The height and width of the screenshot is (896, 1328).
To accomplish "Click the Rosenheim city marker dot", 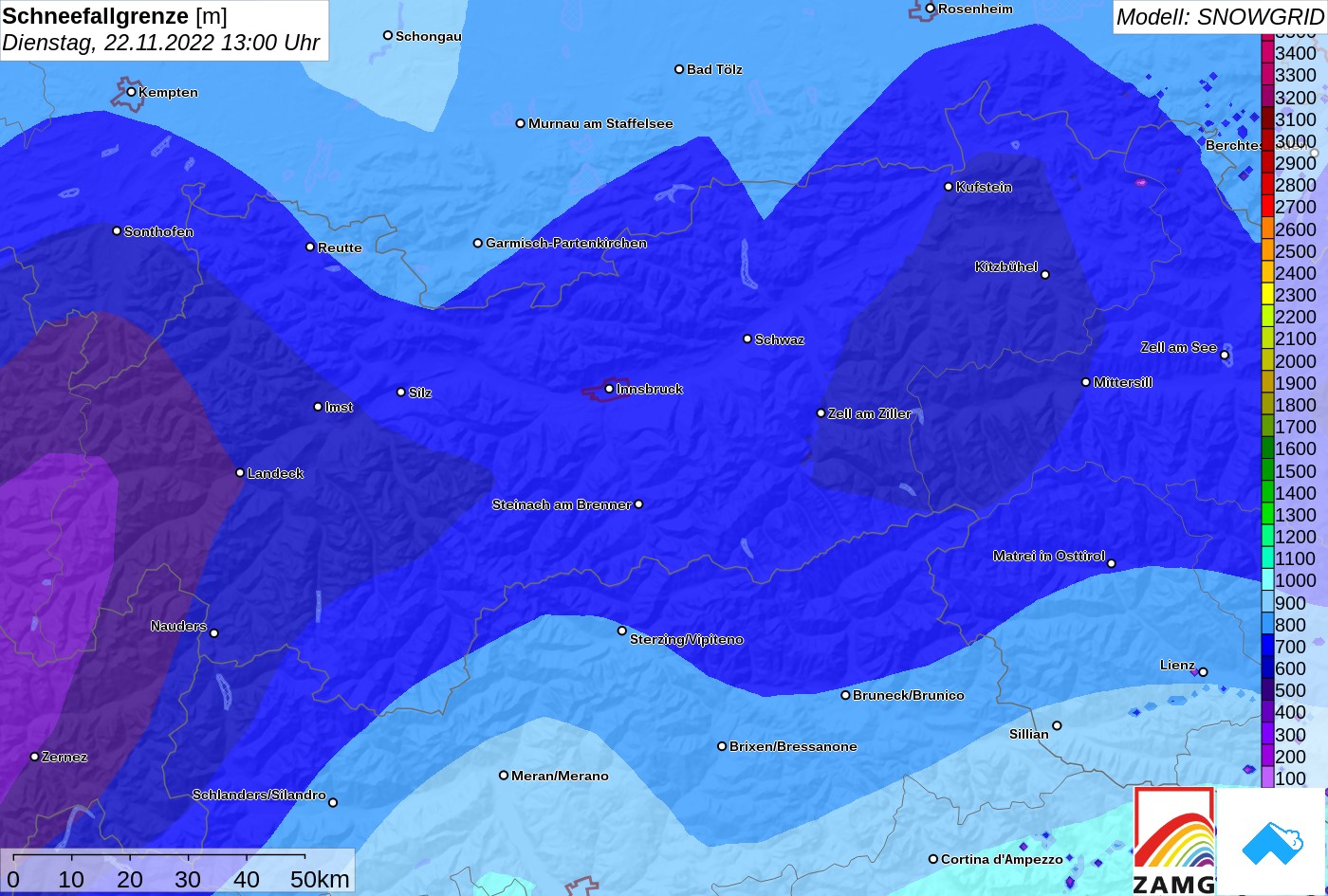I will coord(931,9).
